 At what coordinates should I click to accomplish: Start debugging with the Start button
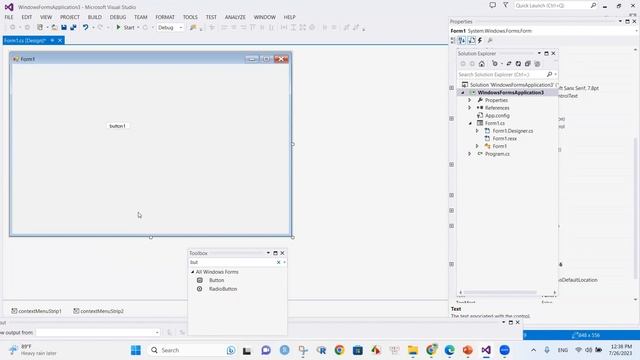click(x=125, y=27)
